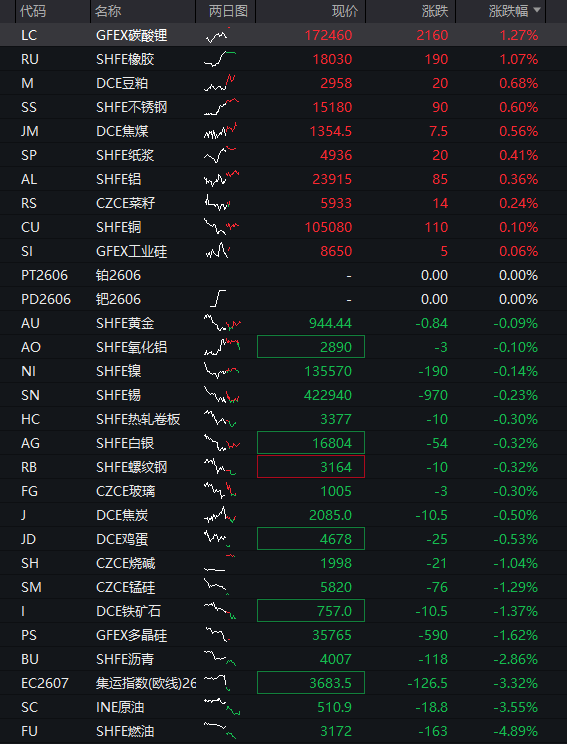Open the INE原油 mini trend chart
This screenshot has height=744, width=567.
222,707
